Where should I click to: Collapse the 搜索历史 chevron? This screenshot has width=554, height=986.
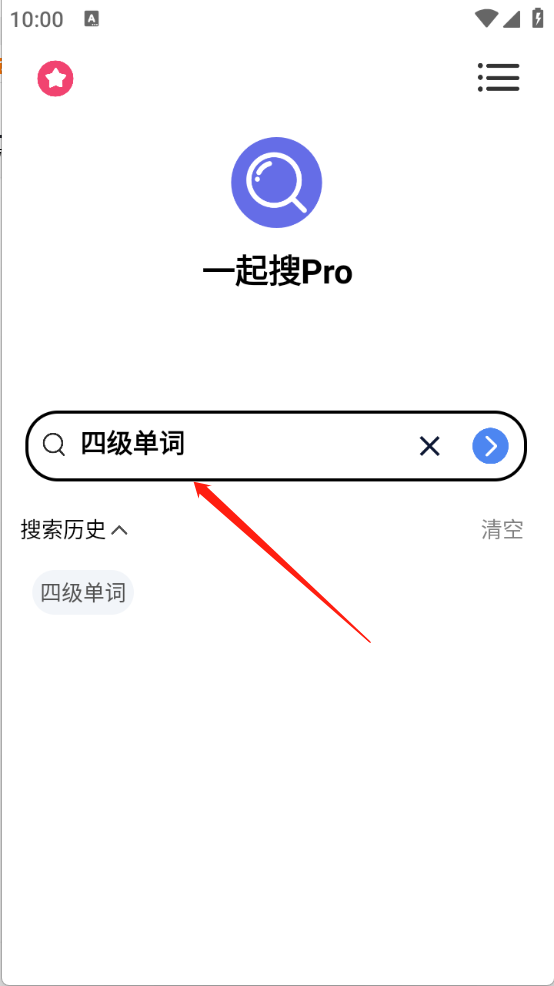[119, 530]
